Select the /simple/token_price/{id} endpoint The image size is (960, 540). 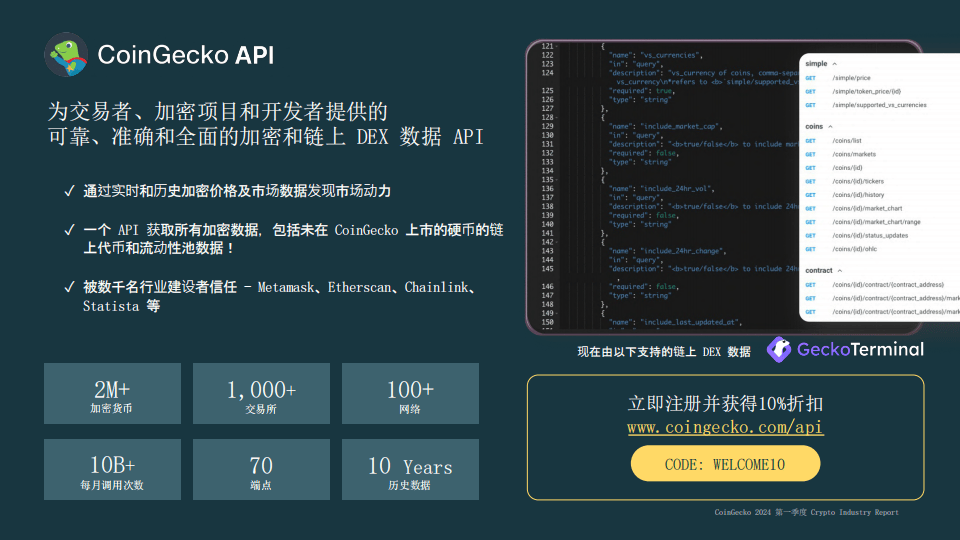coord(866,91)
